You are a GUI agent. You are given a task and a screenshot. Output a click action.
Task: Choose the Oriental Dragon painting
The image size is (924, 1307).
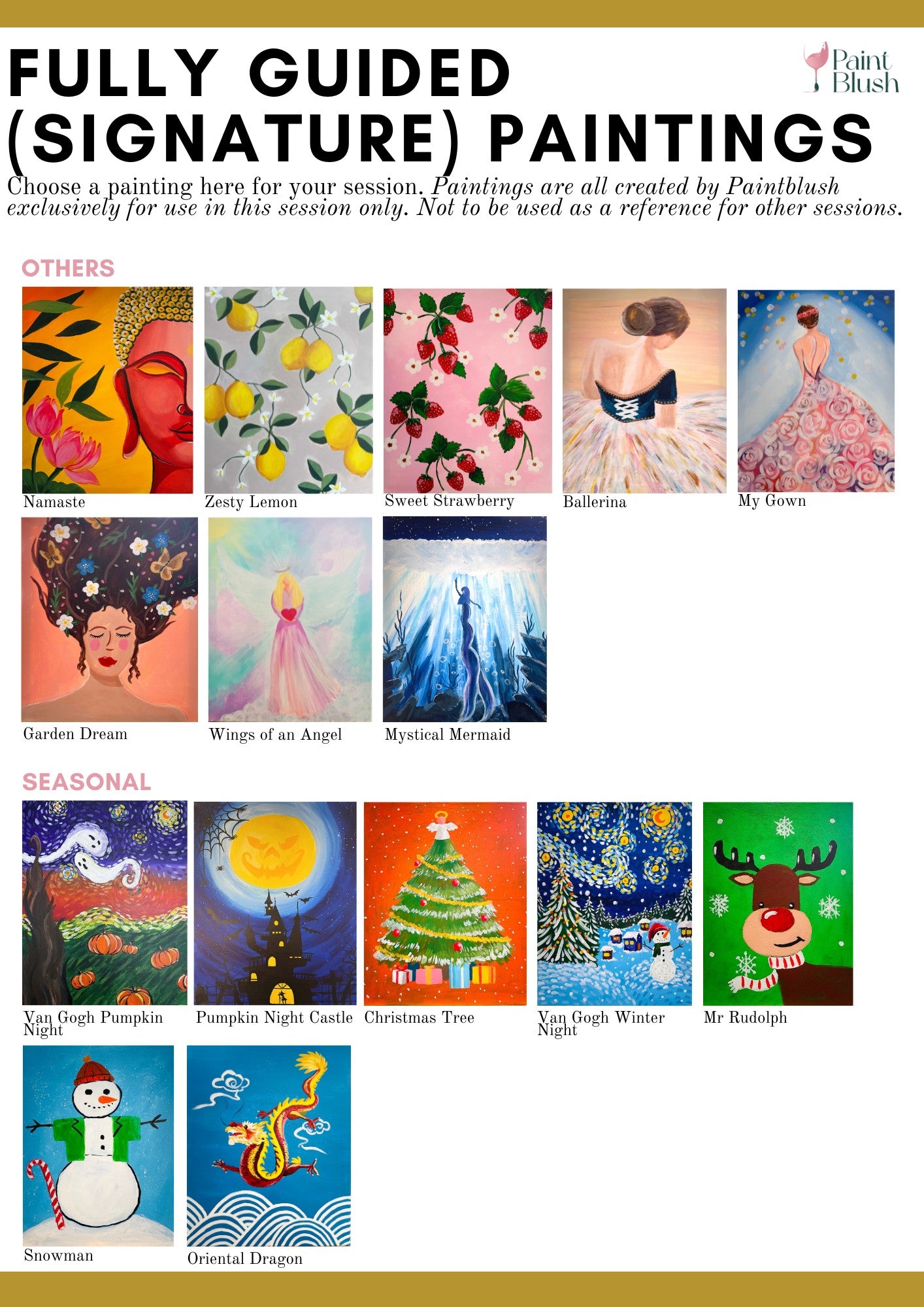269,1146
